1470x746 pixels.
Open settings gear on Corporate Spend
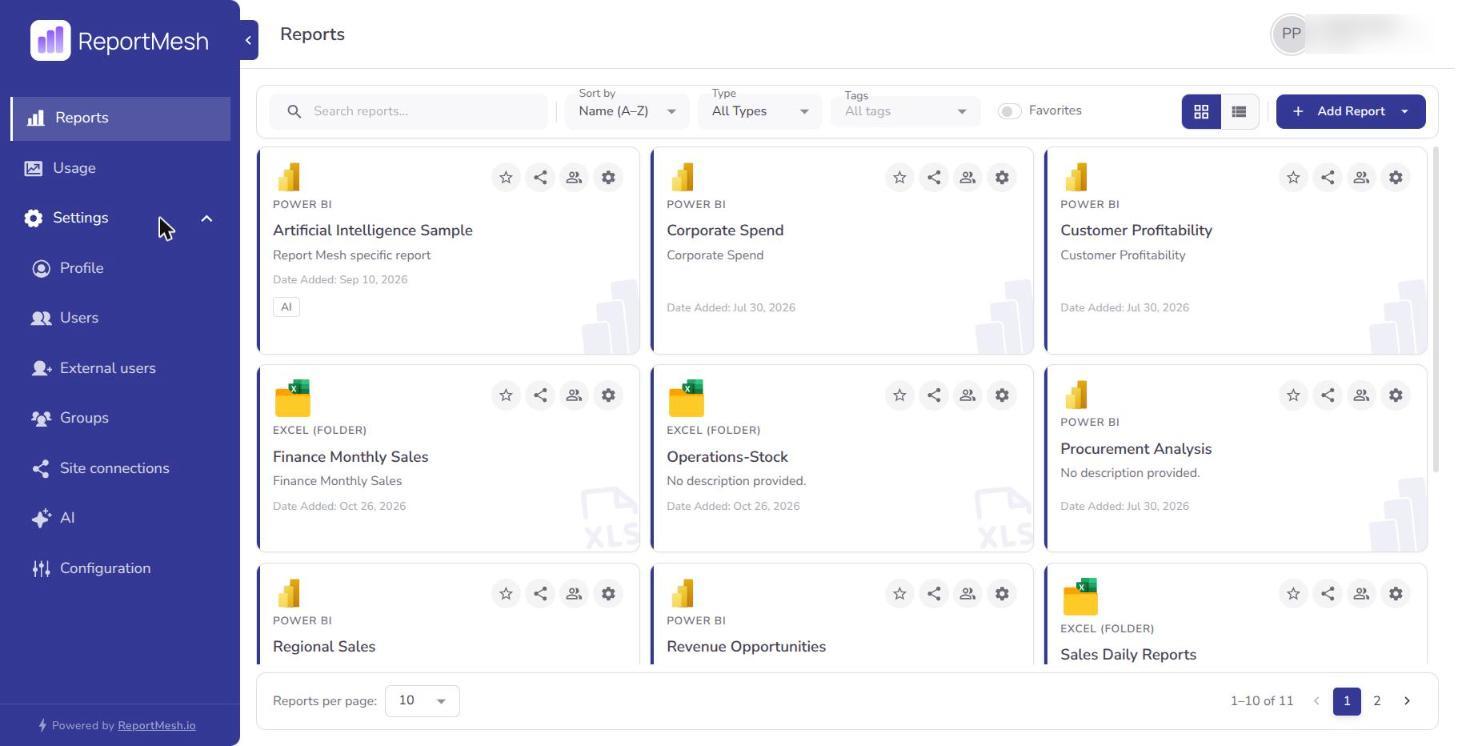coord(1002,178)
